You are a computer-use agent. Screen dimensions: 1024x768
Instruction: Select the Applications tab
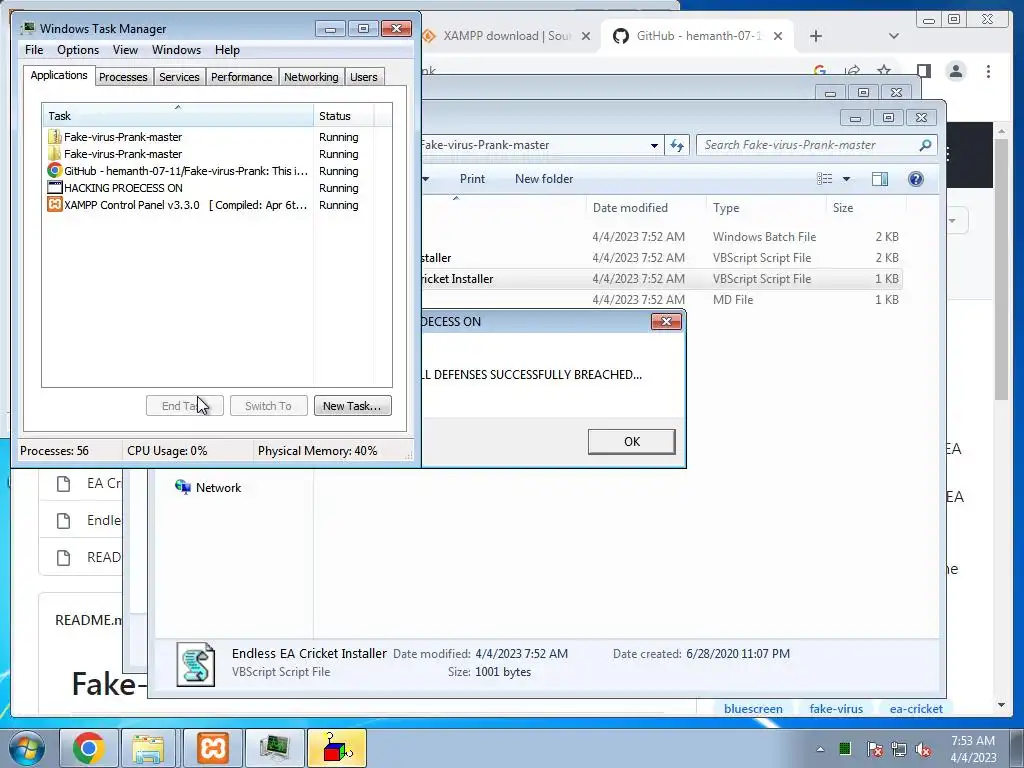(59, 75)
